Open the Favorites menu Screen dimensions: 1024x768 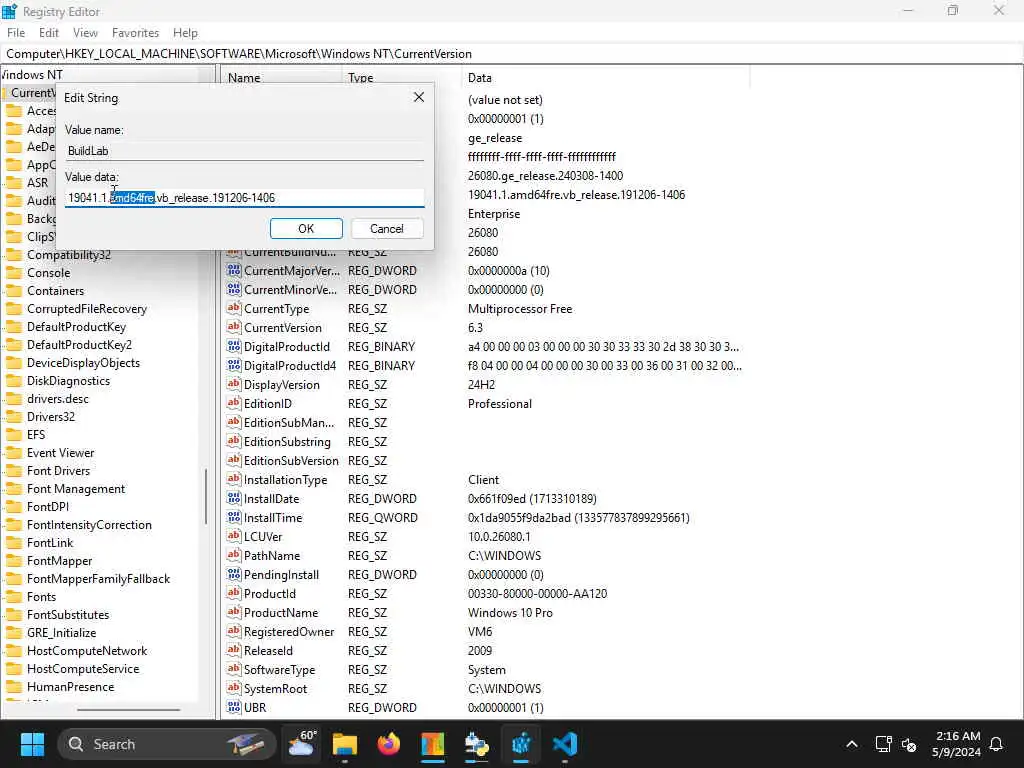point(135,33)
